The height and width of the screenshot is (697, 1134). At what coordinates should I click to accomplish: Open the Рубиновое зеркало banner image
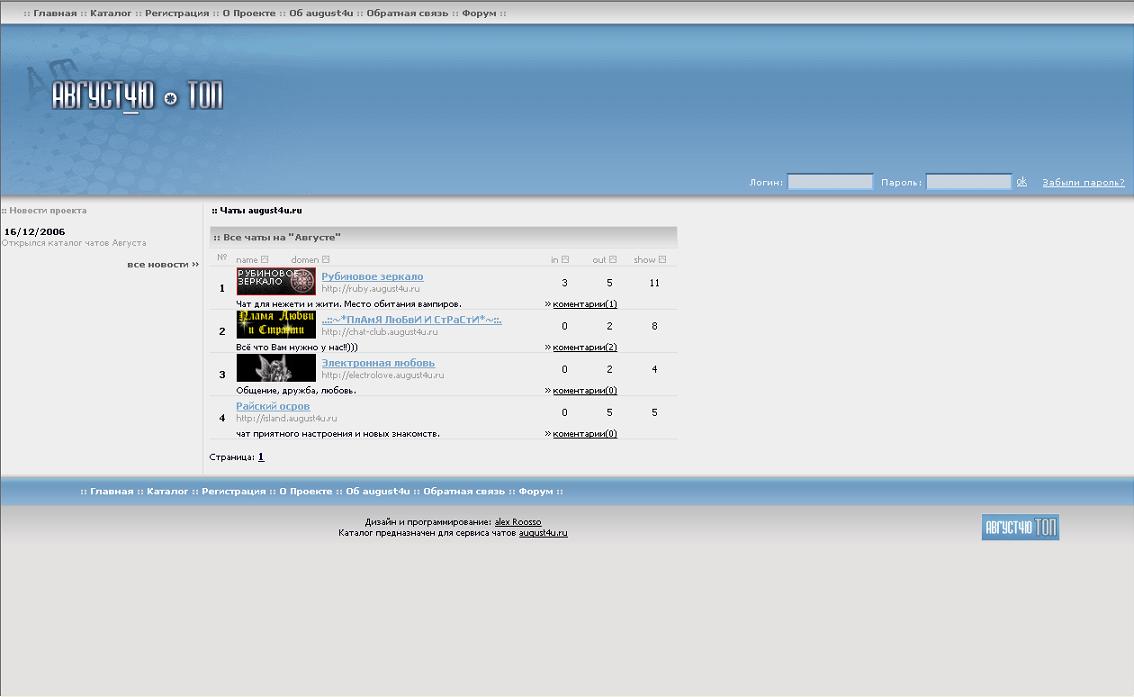pos(276,281)
